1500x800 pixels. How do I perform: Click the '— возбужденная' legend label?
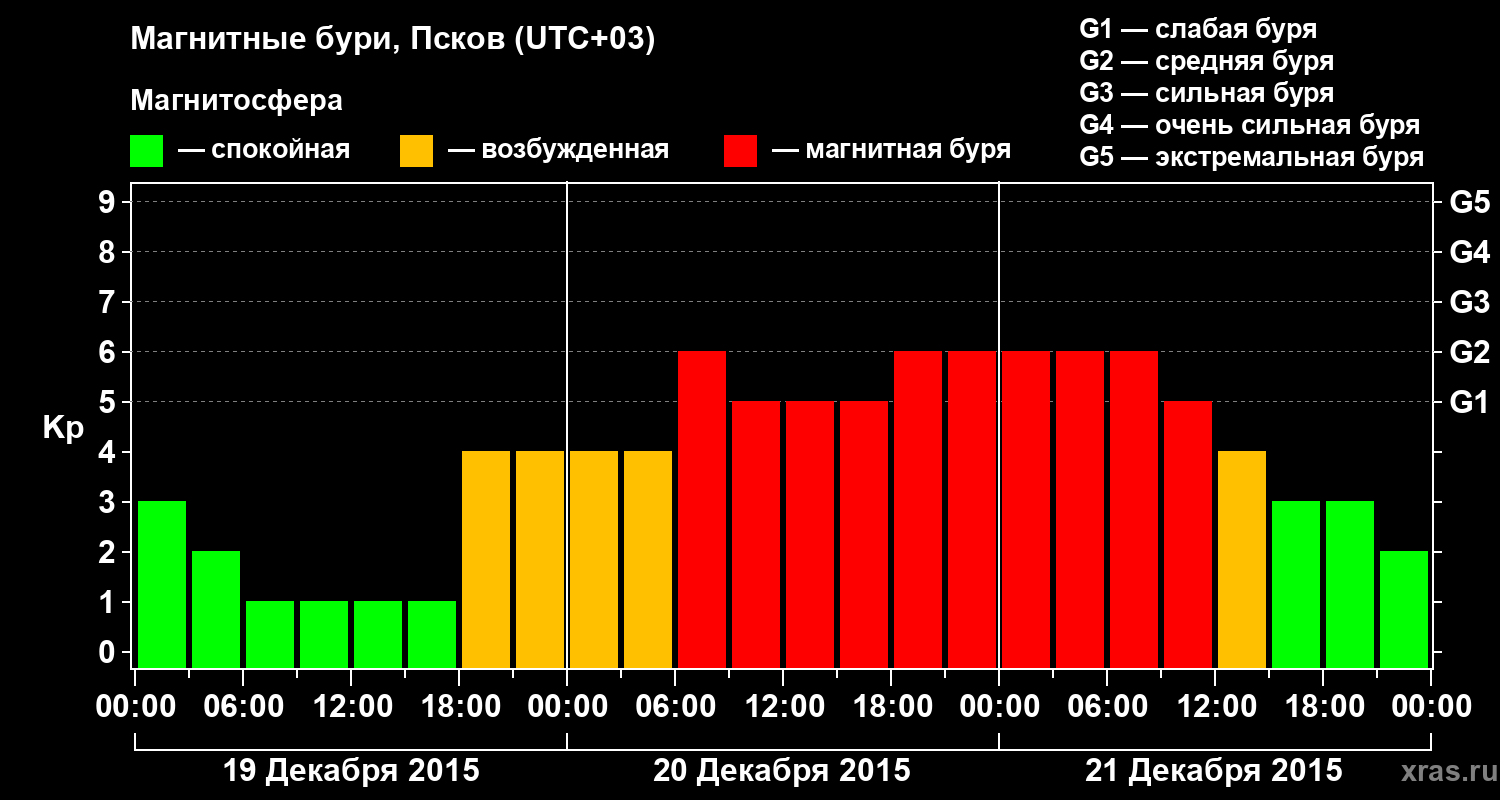[x=558, y=150]
